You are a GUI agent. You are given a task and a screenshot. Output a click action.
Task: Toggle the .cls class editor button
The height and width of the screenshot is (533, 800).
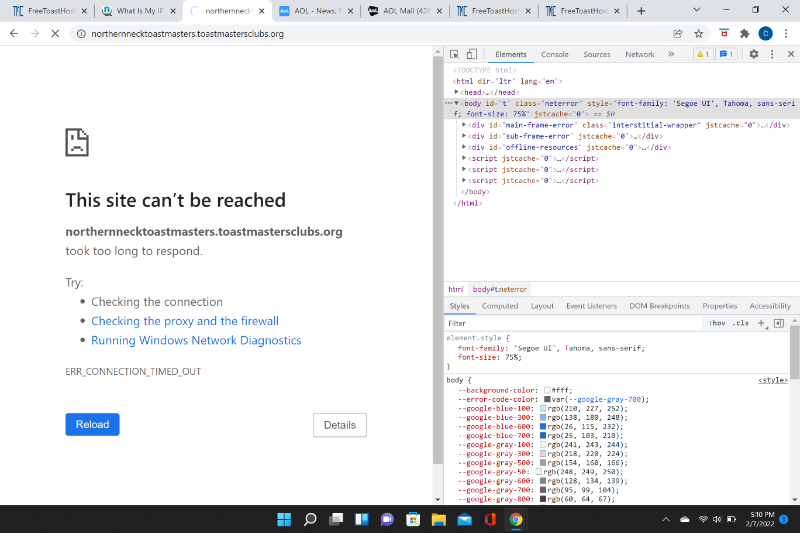[740, 323]
